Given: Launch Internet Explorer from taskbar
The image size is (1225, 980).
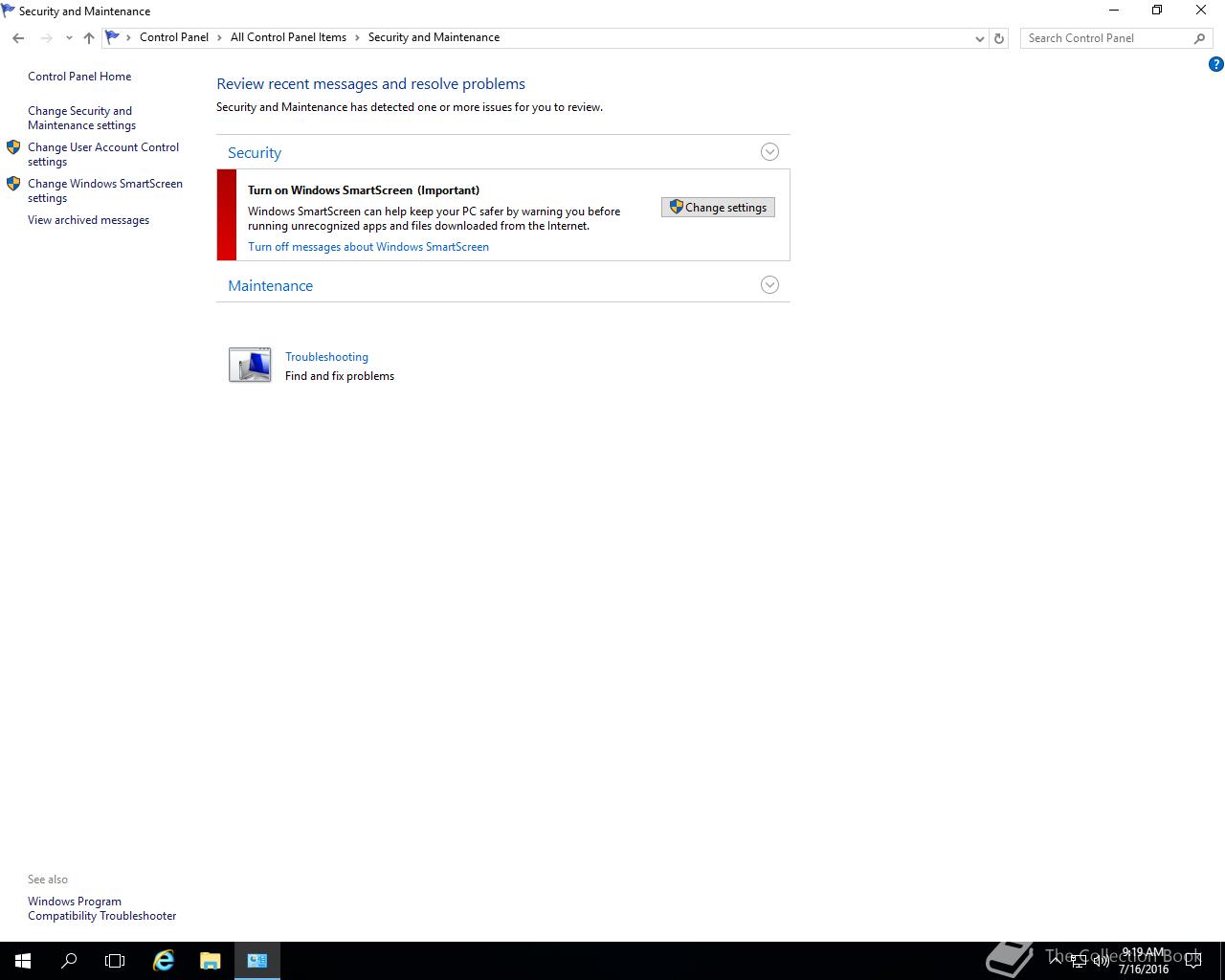Looking at the screenshot, I should tap(164, 961).
